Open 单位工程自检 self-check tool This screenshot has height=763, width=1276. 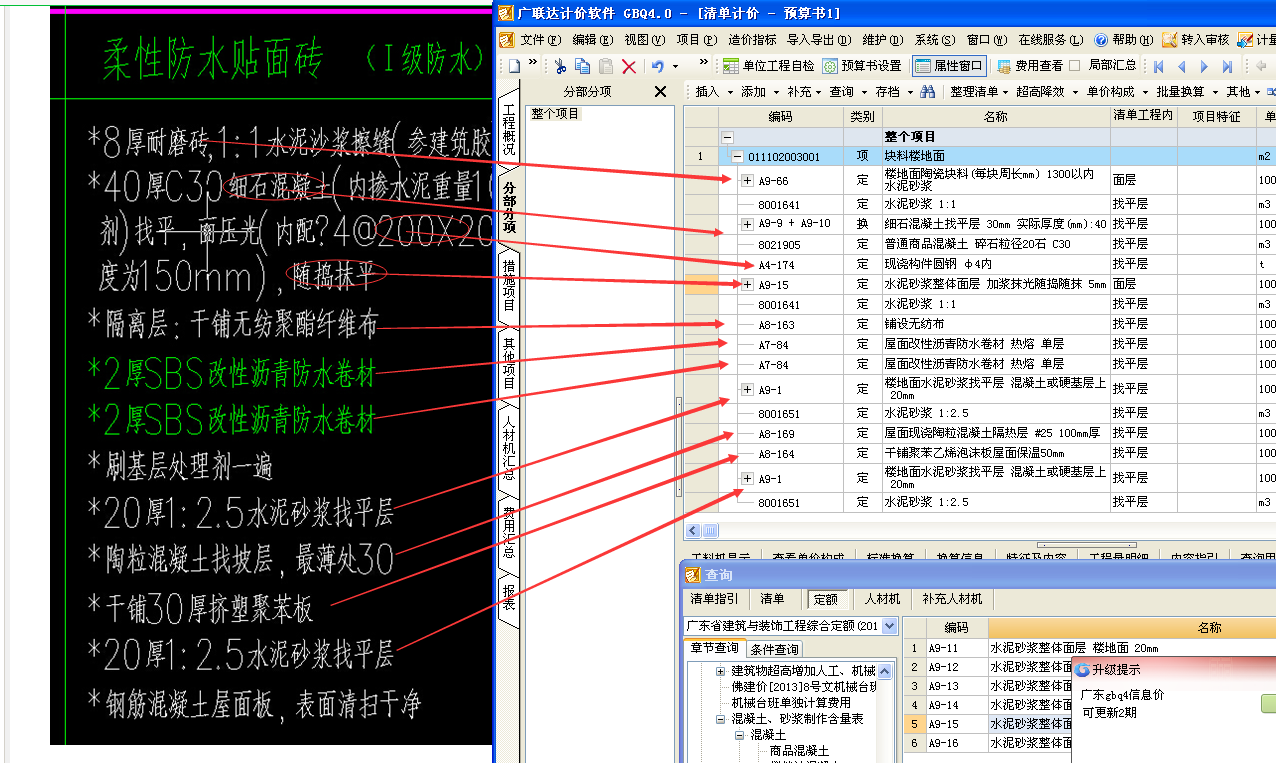click(x=769, y=66)
